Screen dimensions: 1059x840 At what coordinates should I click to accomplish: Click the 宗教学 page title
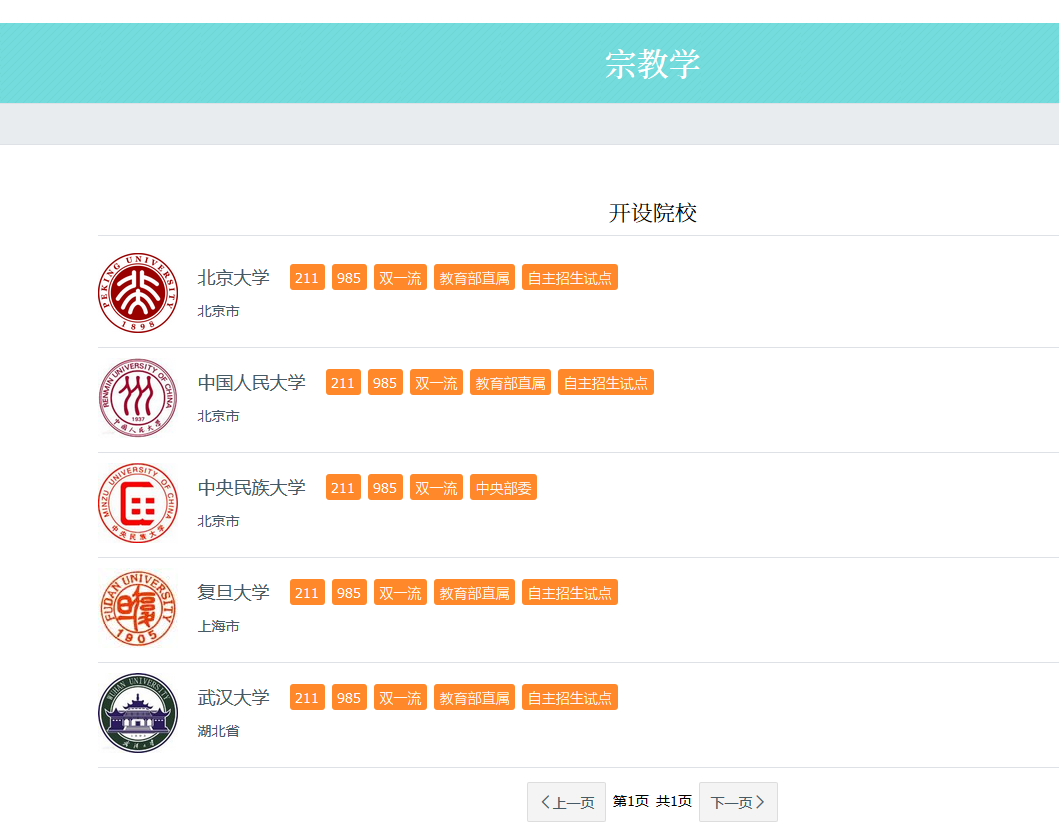coord(652,64)
